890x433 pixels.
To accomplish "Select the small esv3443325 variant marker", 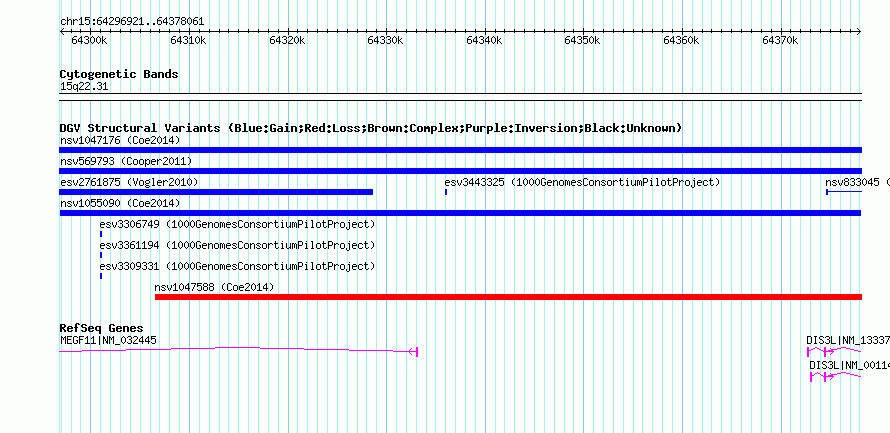I will point(446,192).
